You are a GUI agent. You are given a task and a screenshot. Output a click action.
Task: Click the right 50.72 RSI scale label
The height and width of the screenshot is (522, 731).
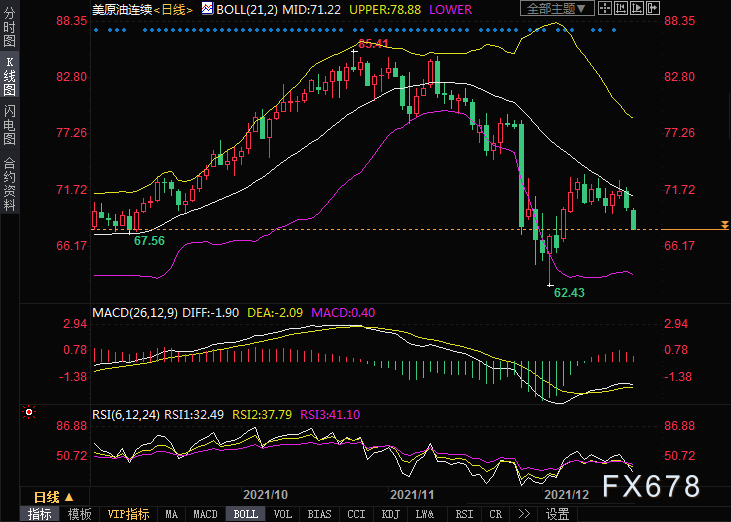(x=679, y=455)
